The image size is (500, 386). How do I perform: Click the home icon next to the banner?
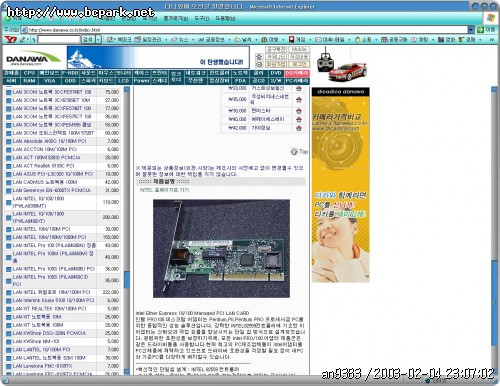259,57
